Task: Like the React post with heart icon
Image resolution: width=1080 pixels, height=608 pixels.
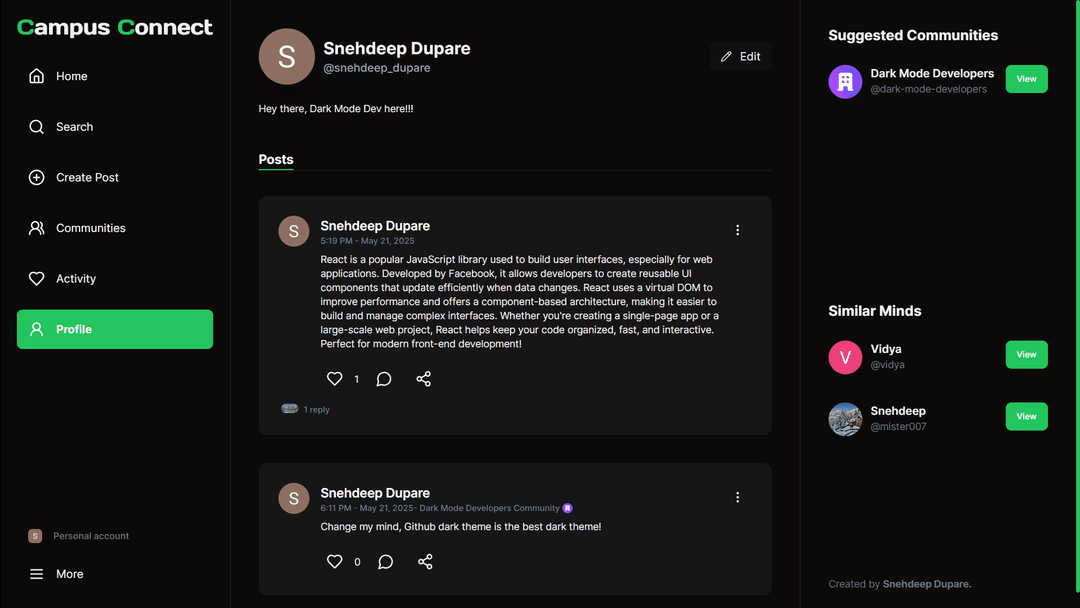Action: point(335,379)
